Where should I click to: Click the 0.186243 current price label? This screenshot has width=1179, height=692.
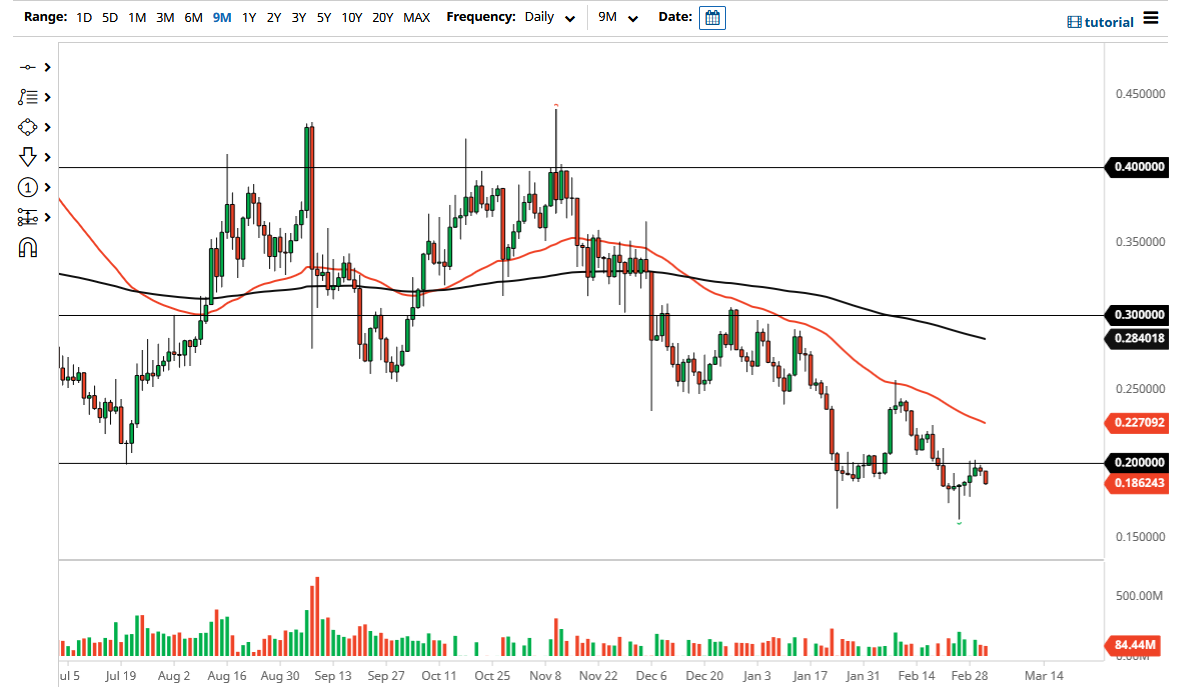(1137, 484)
